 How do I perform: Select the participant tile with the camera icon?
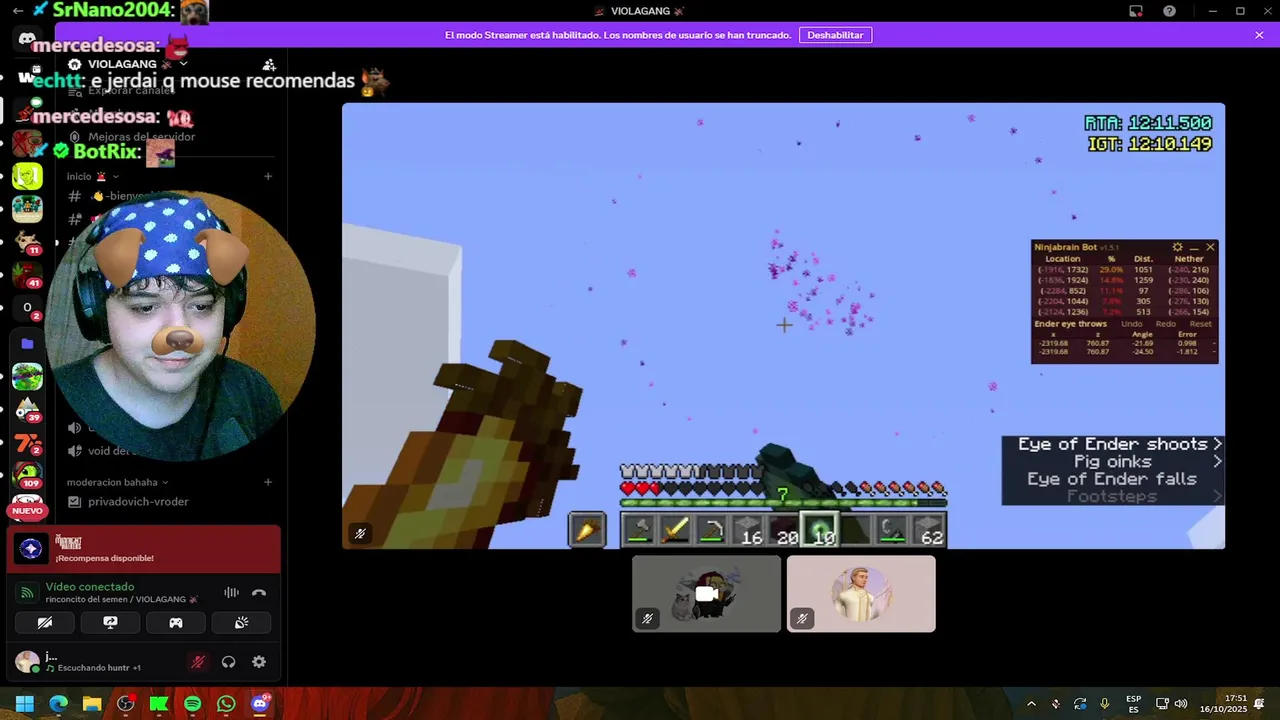[706, 594]
